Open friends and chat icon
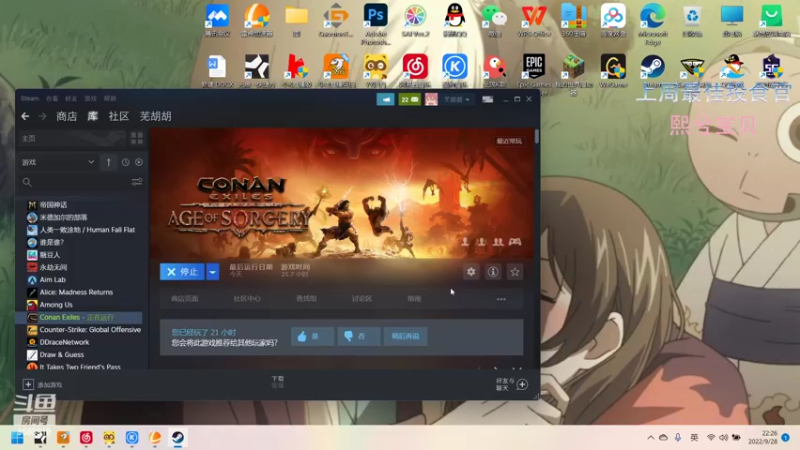 (x=522, y=385)
